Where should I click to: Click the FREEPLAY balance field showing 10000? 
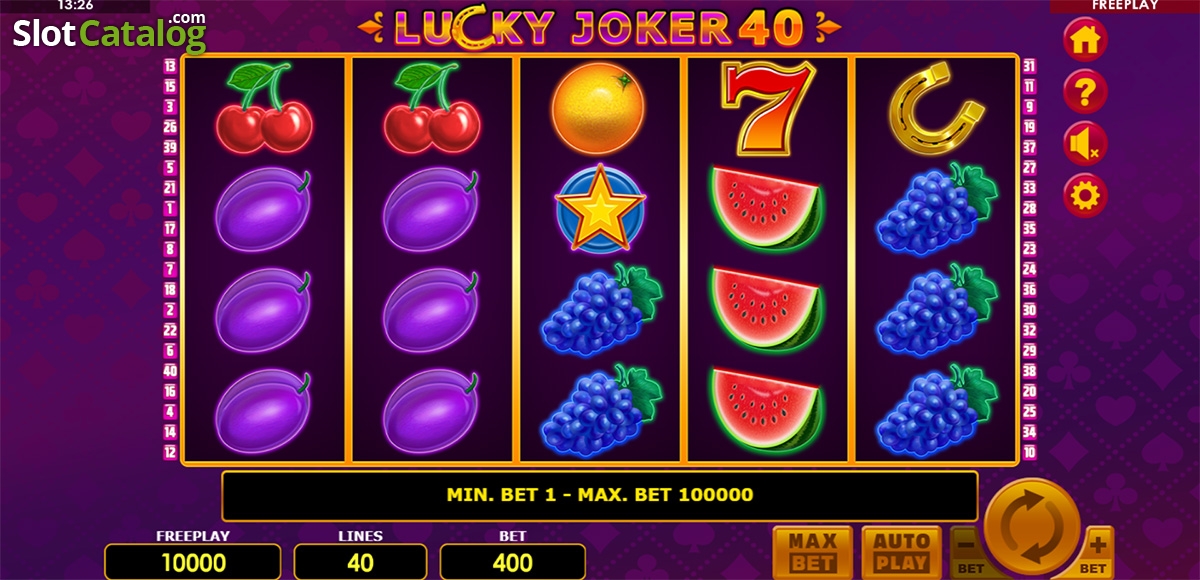(192, 562)
